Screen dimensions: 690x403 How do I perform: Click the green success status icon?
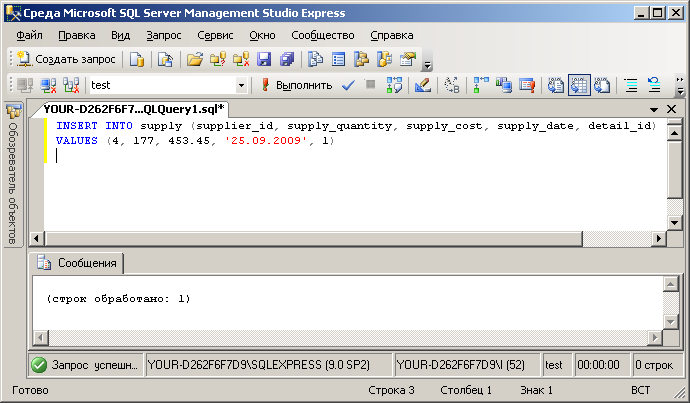pos(39,365)
